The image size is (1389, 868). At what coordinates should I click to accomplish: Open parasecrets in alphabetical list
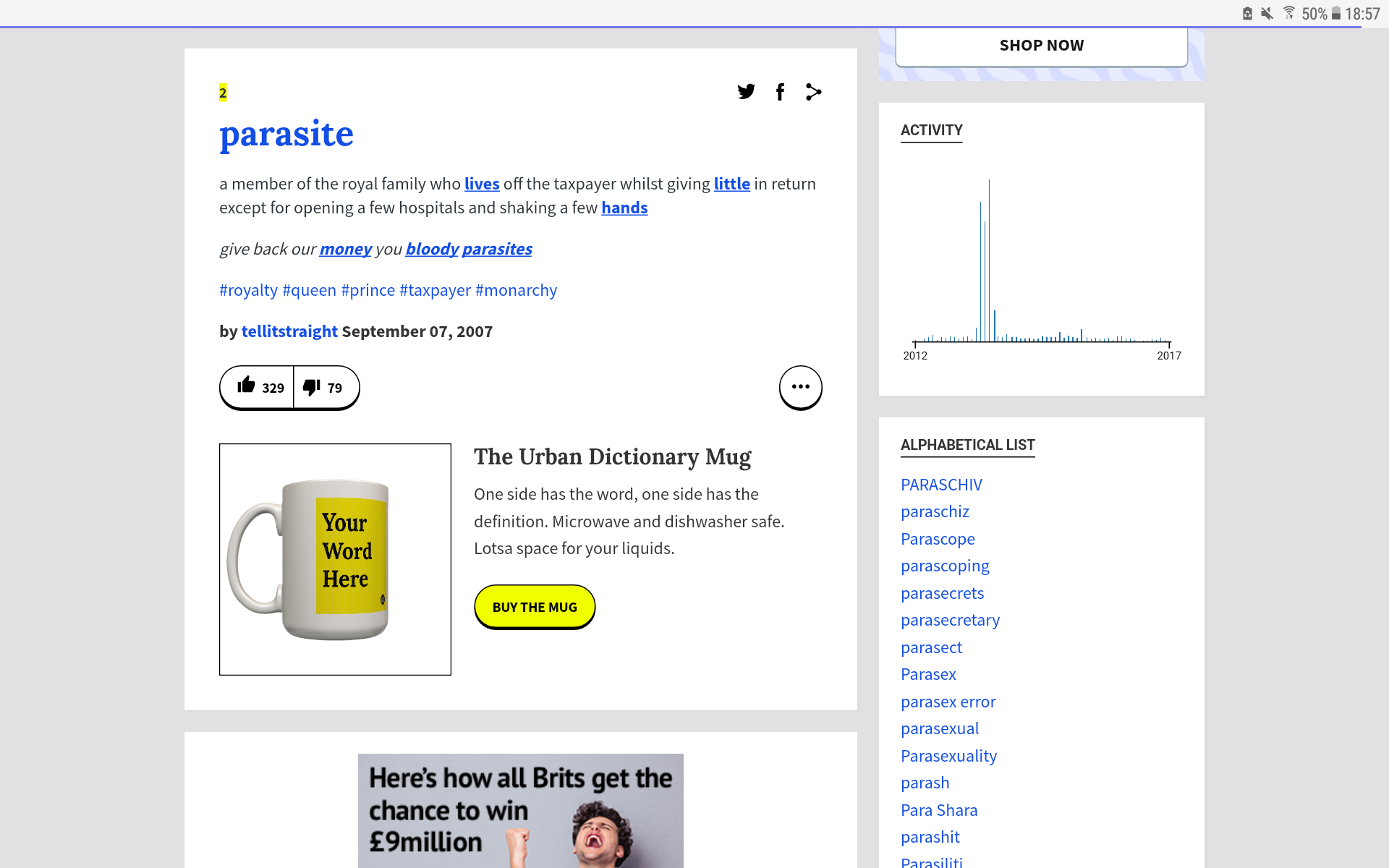pyautogui.click(x=942, y=593)
